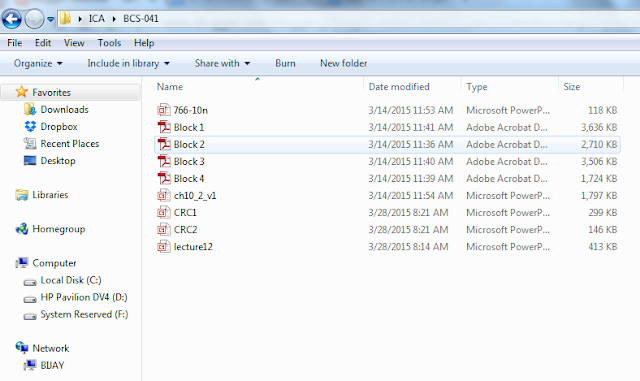Click the greyed Forward arrow button
This screenshot has height=381, width=640.
pyautogui.click(x=34, y=19)
